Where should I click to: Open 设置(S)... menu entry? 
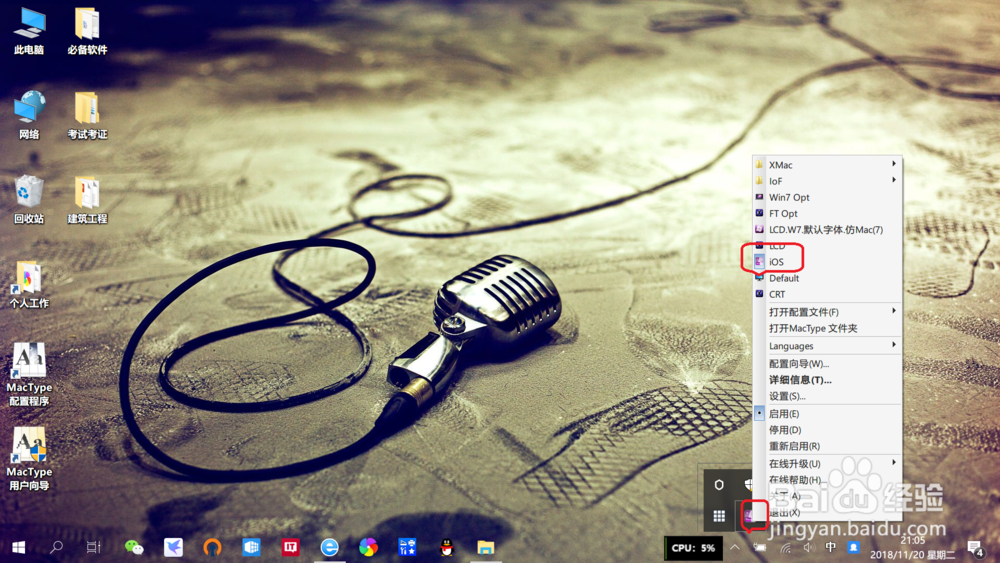828,396
